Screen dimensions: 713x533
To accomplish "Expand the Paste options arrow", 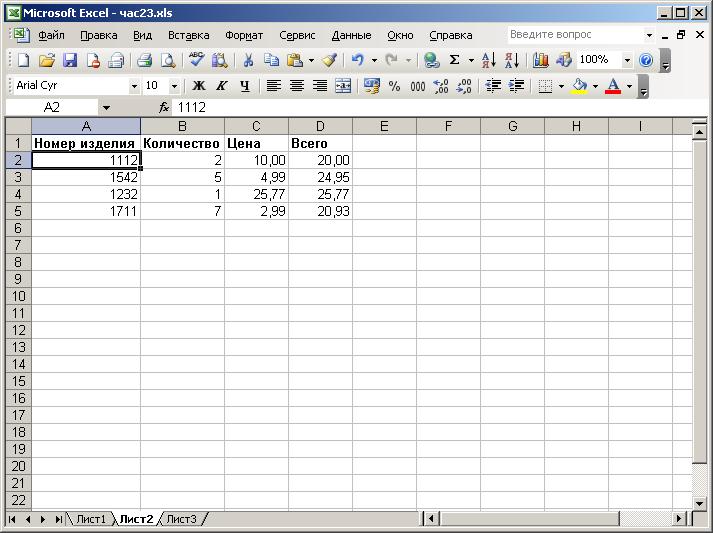I will click(311, 60).
